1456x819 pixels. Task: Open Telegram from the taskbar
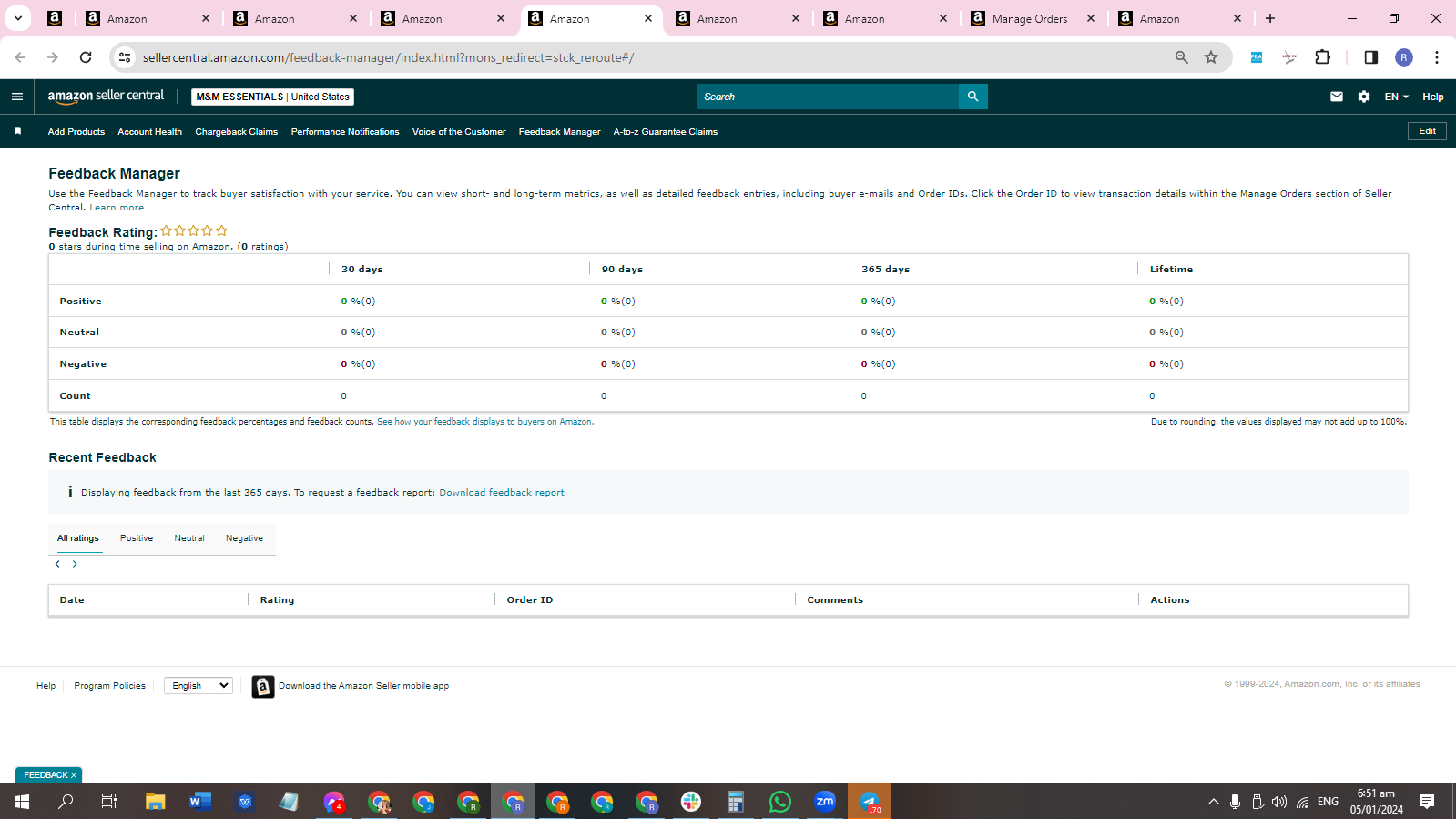[870, 802]
